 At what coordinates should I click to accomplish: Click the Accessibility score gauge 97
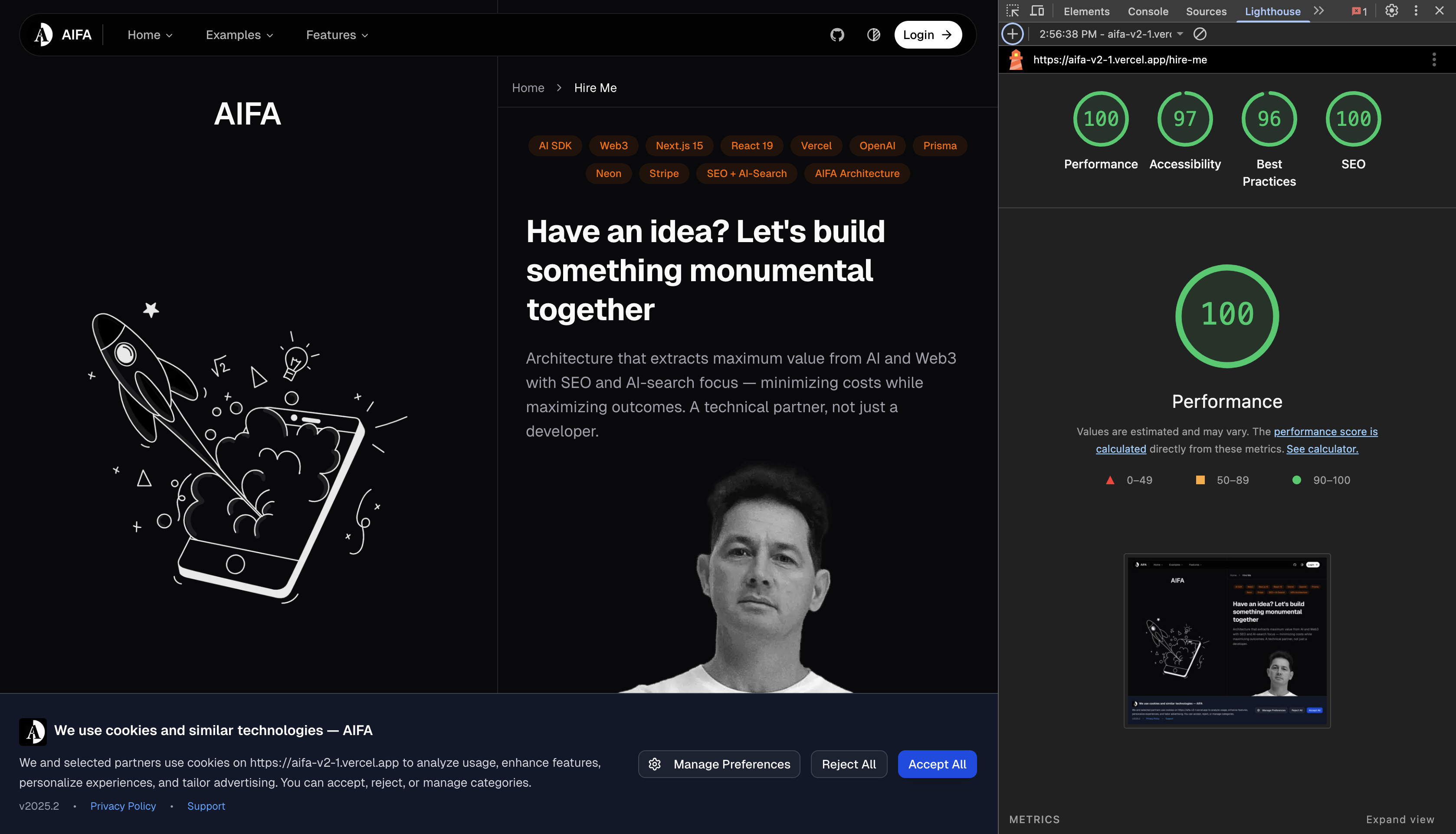1184,119
